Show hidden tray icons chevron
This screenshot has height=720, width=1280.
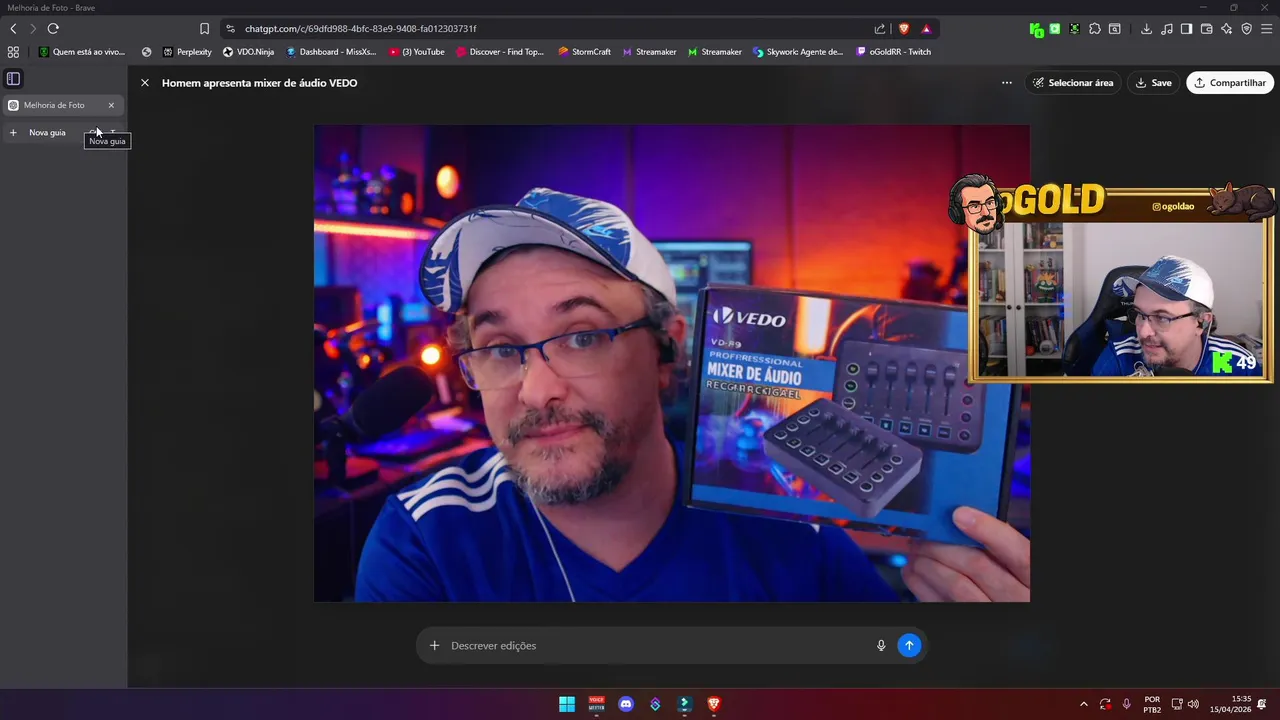[1083, 704]
